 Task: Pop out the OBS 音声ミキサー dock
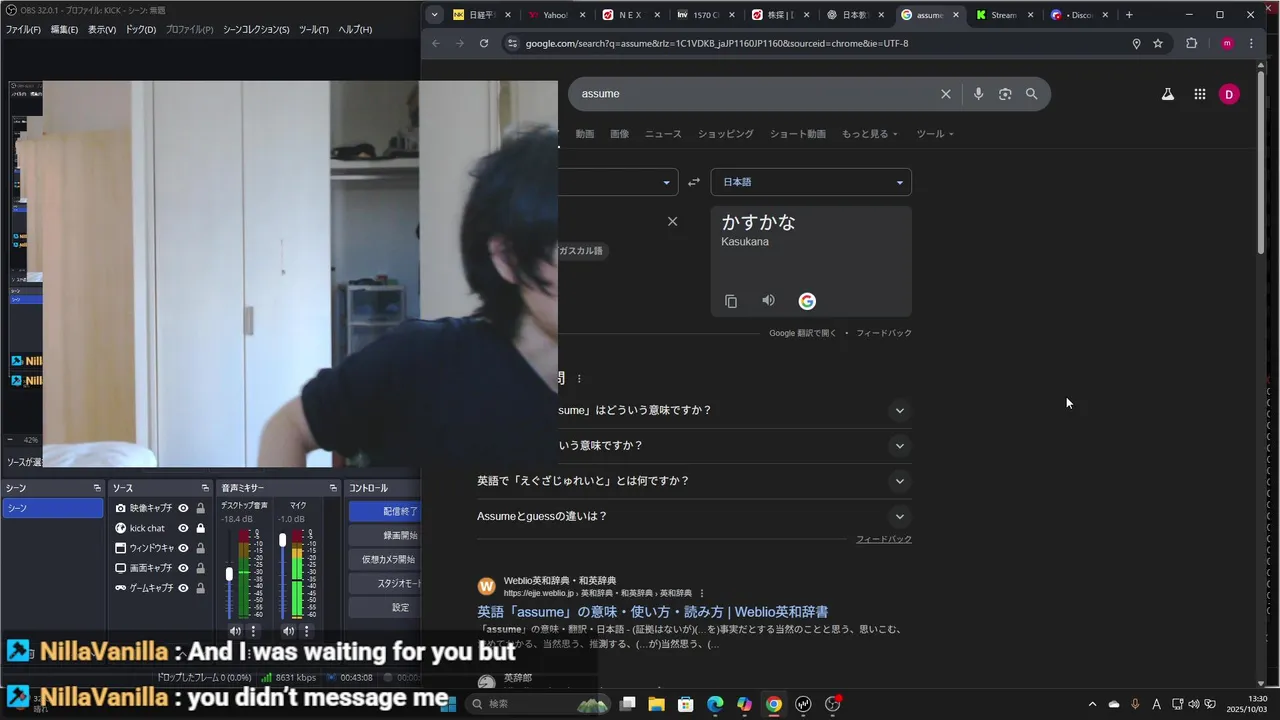coord(333,488)
